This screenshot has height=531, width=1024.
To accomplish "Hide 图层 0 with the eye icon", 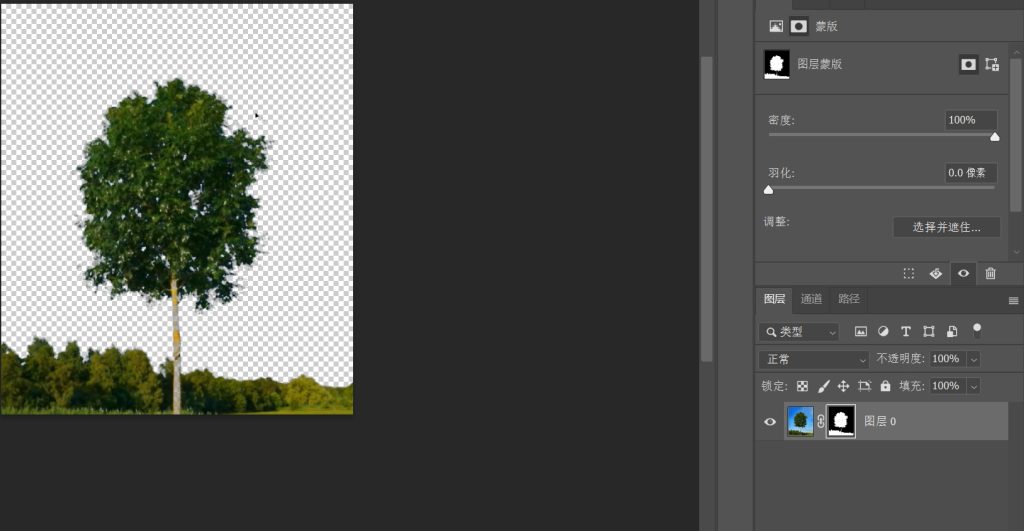I will [x=770, y=422].
